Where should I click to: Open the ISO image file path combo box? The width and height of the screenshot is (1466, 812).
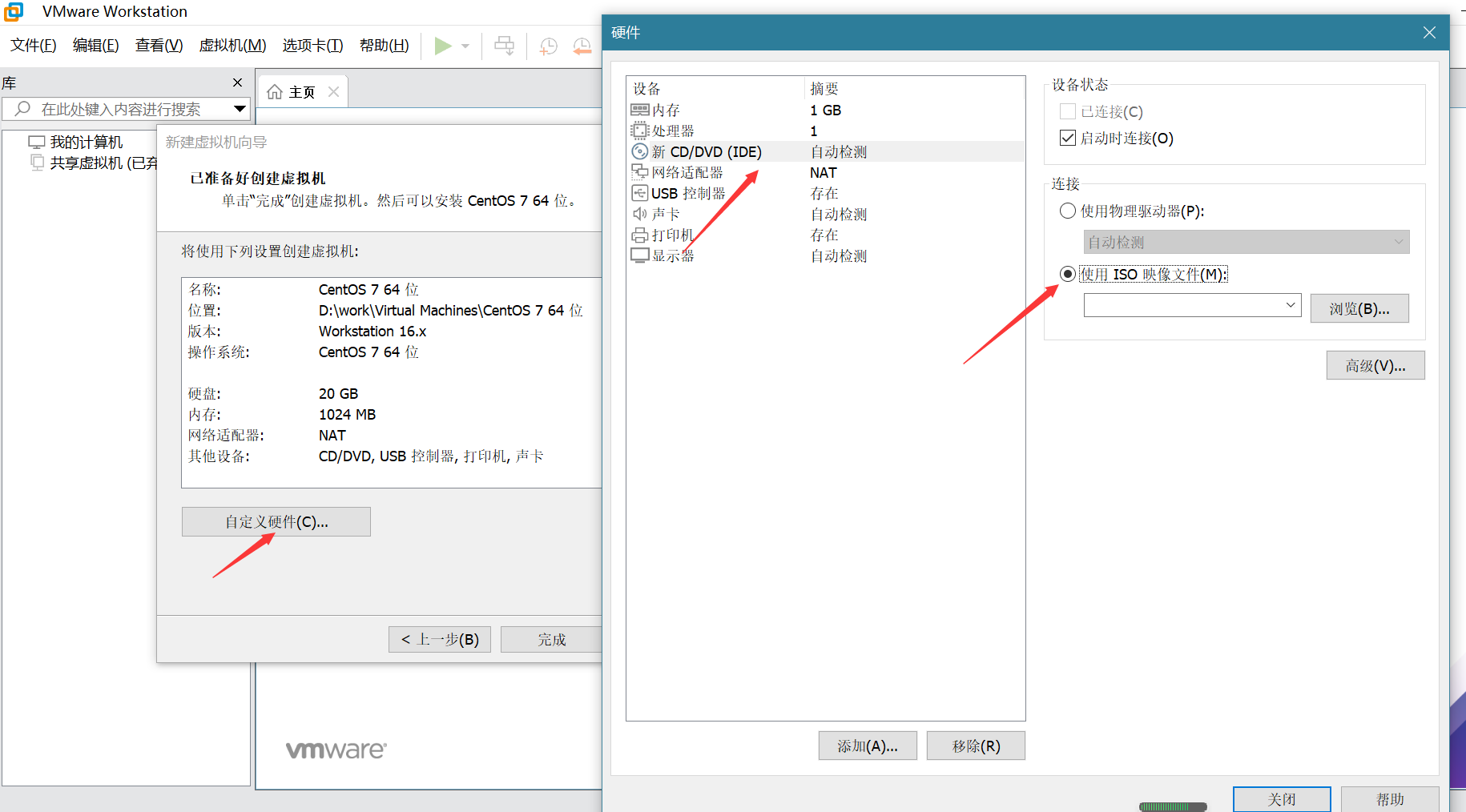click(x=1193, y=305)
